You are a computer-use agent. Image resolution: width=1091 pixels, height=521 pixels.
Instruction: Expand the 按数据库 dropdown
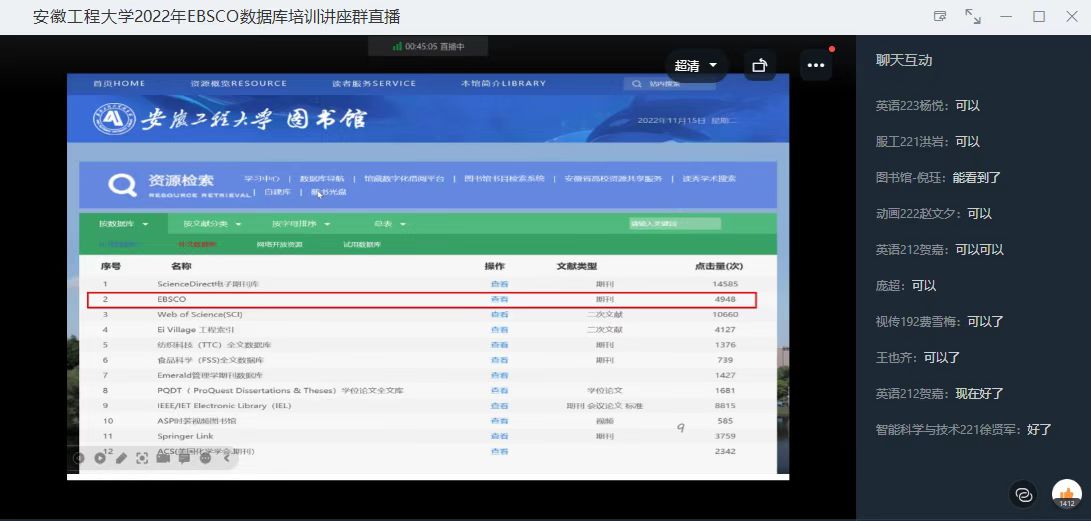123,224
